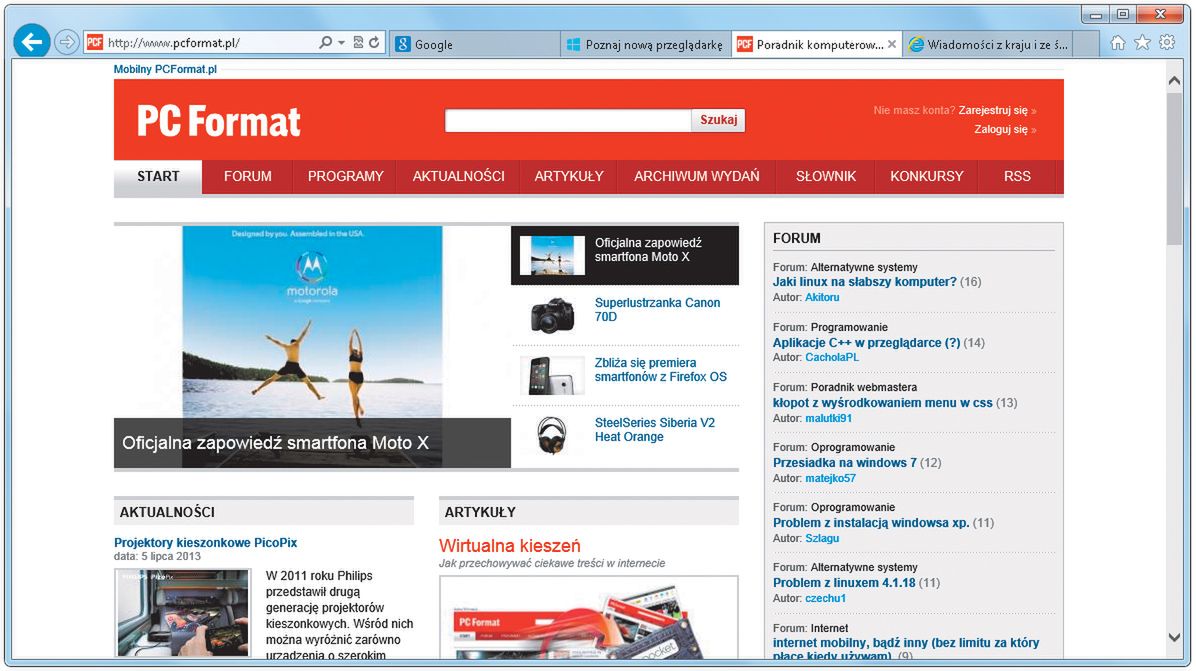1196x671 pixels.
Task: Switch to the Wiadomości z kraju tab
Action: [989, 44]
